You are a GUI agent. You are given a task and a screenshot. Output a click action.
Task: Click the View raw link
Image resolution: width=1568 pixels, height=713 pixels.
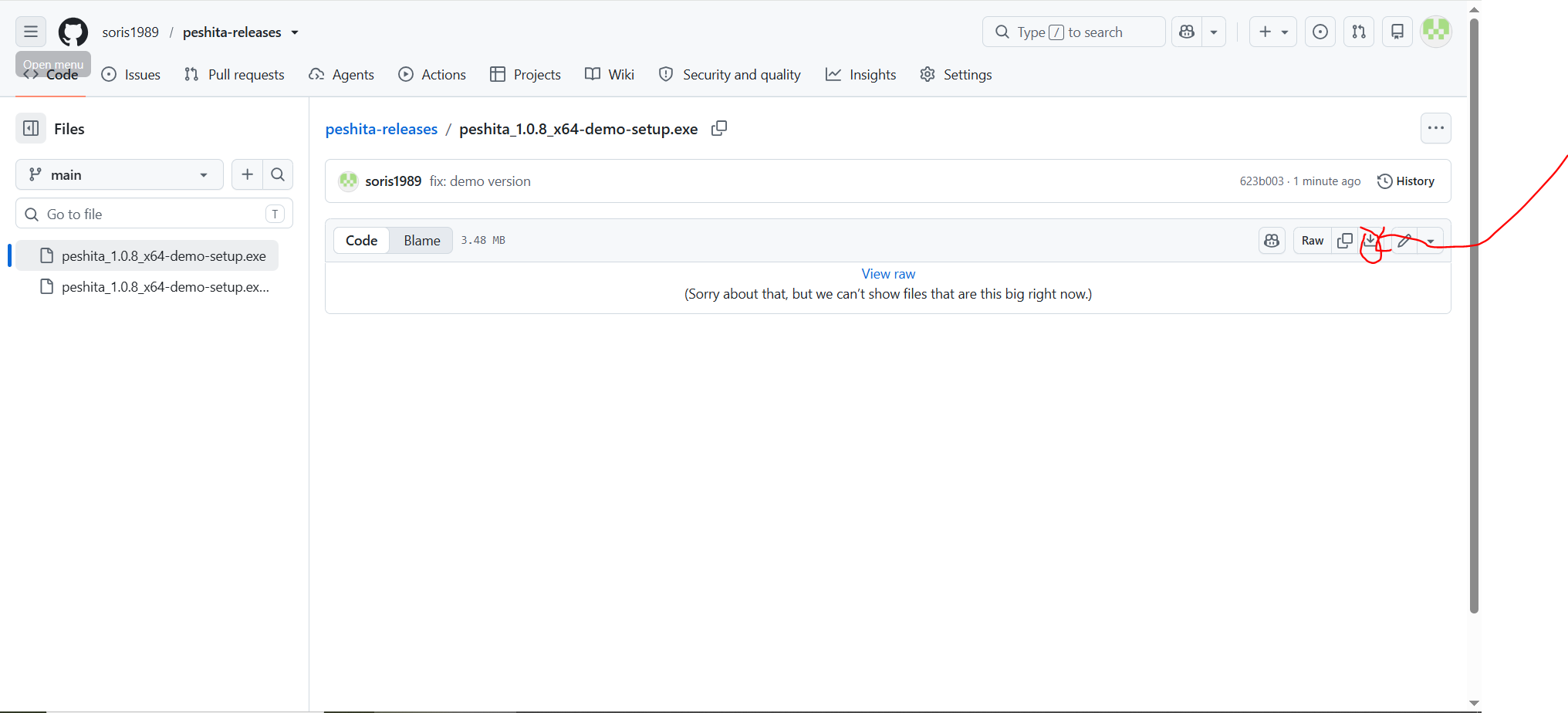pyautogui.click(x=888, y=274)
